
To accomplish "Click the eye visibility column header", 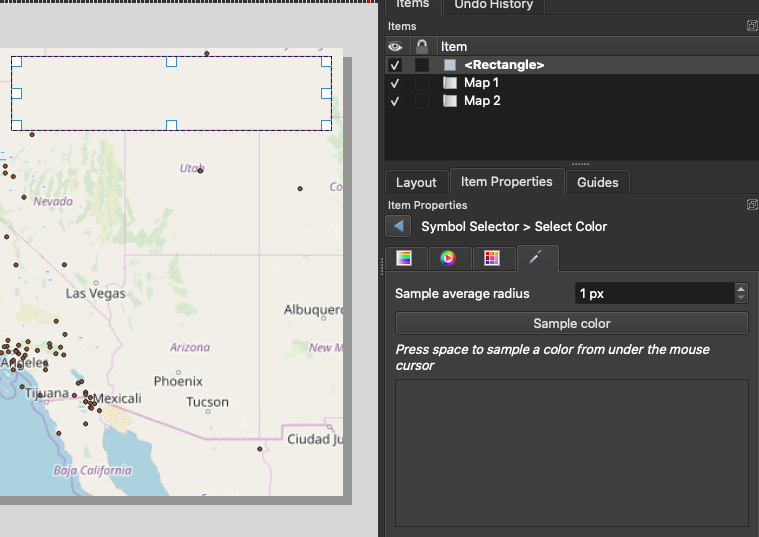I will [395, 46].
